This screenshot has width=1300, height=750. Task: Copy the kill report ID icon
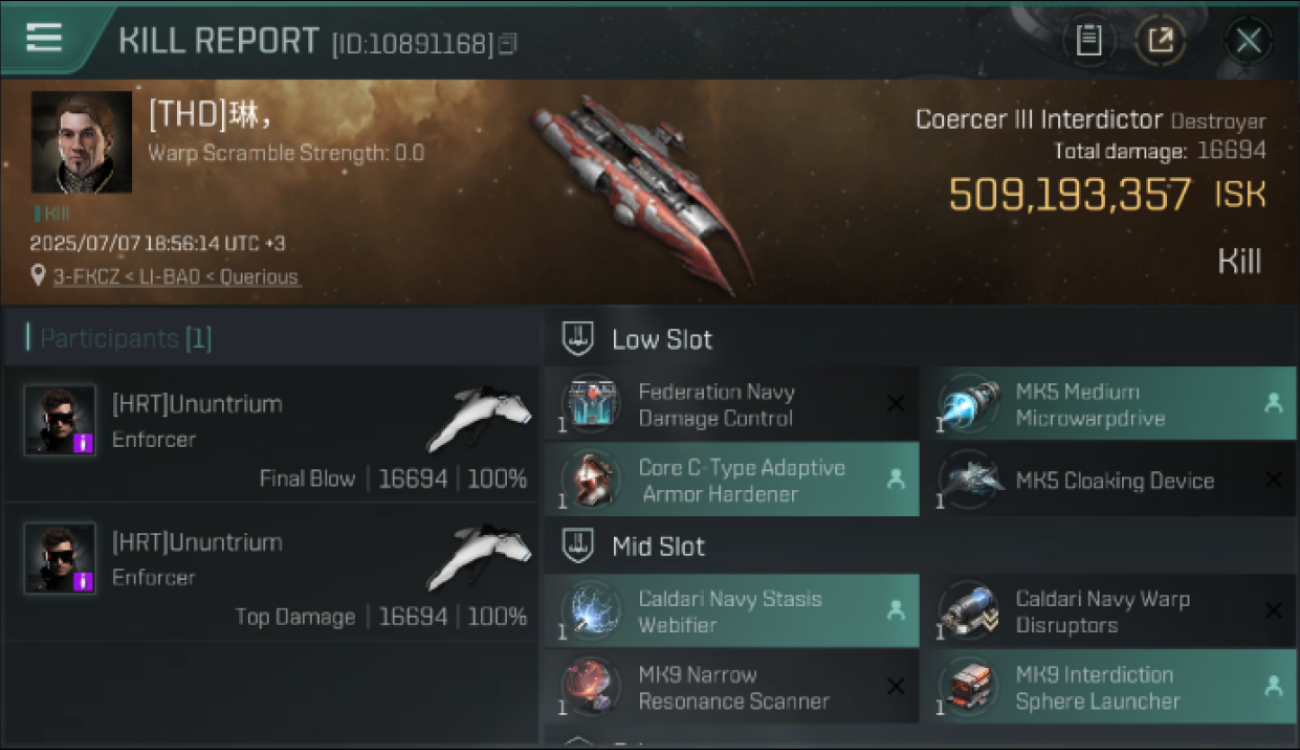[x=509, y=44]
